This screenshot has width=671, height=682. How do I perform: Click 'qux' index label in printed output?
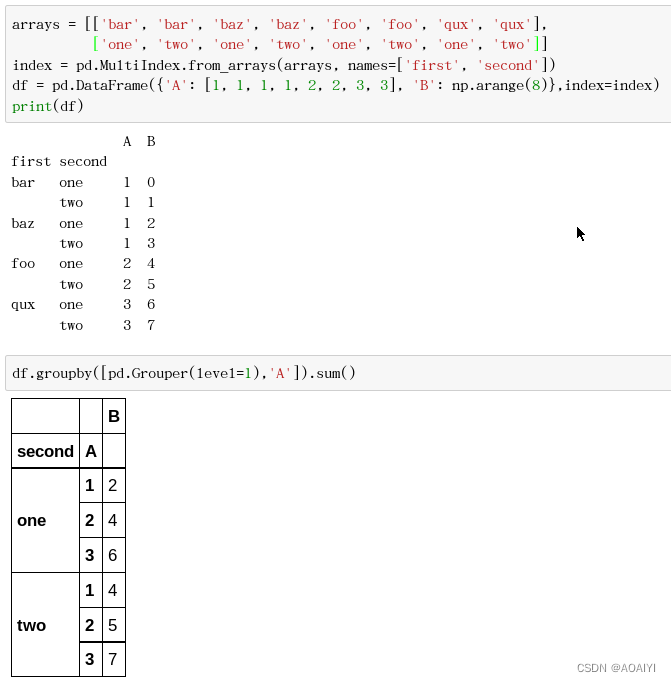(23, 305)
